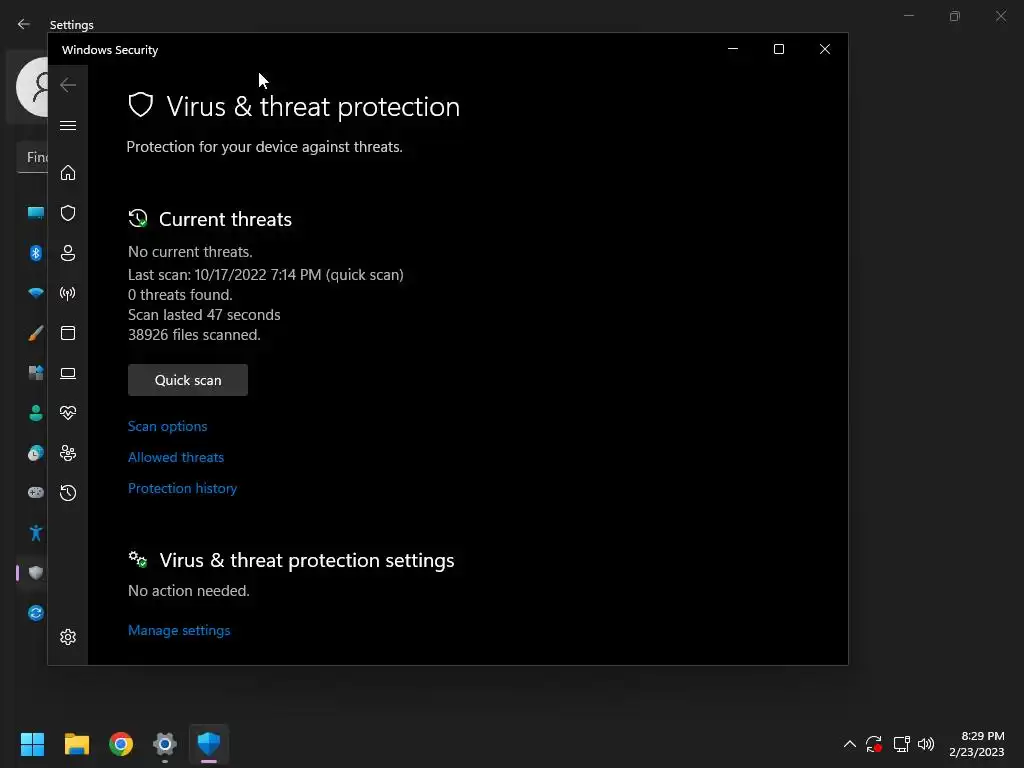
Task: Launch Google Chrome from taskbar
Action: click(121, 744)
